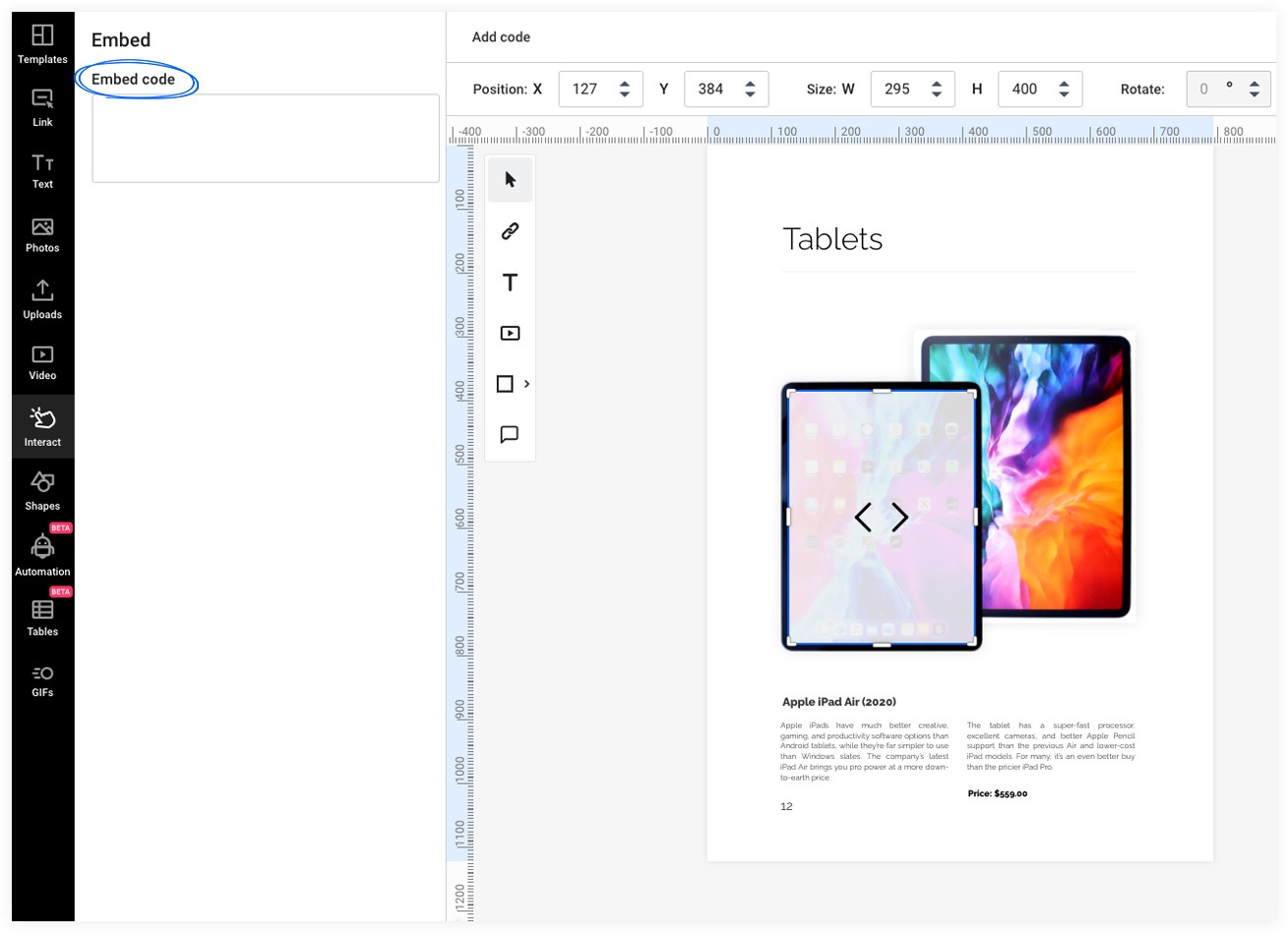
Task: Click the right description paragraph starting 'The tablet'
Action: 1051,746
